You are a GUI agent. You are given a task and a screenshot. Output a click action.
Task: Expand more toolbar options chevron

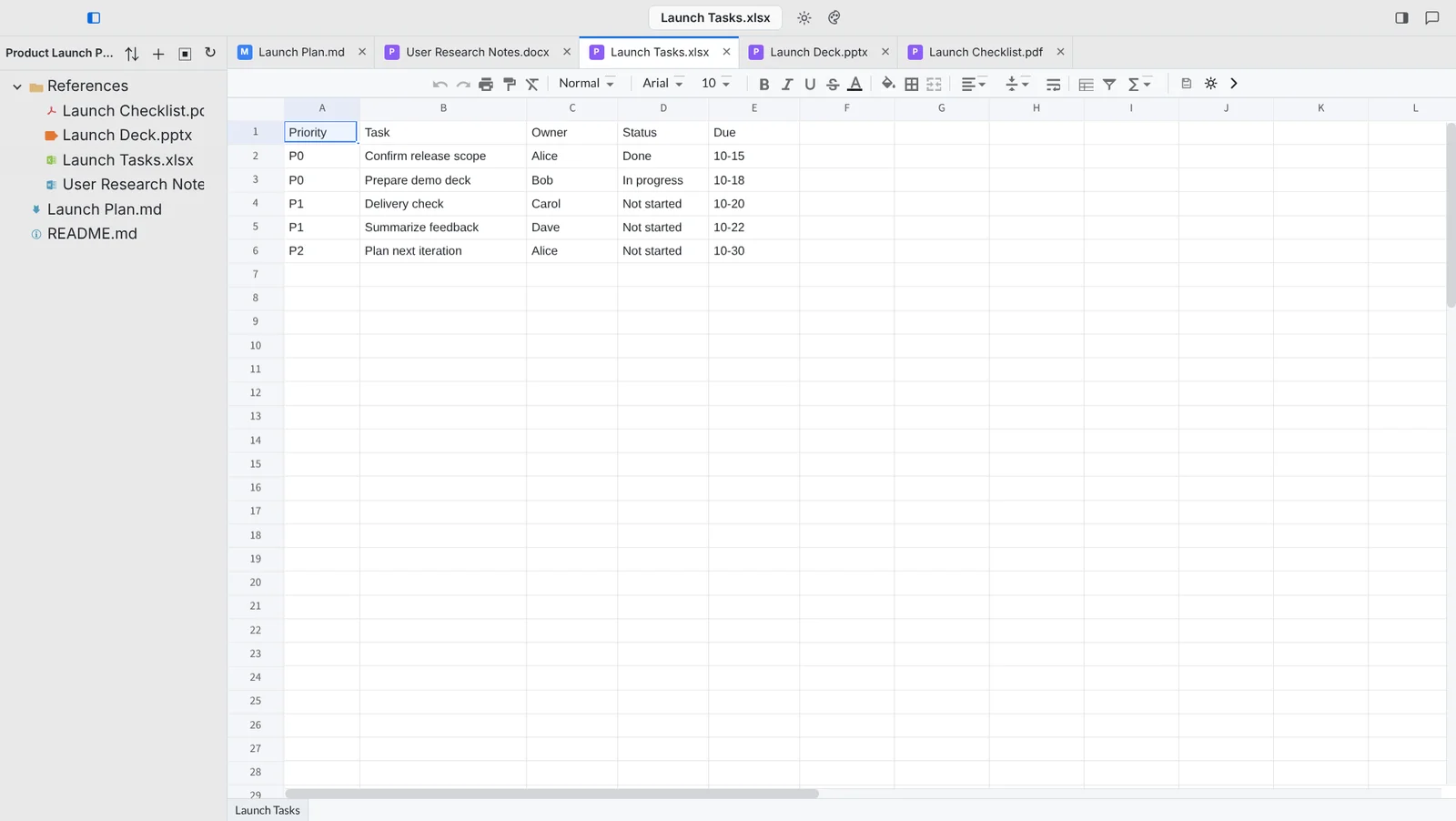(x=1234, y=83)
